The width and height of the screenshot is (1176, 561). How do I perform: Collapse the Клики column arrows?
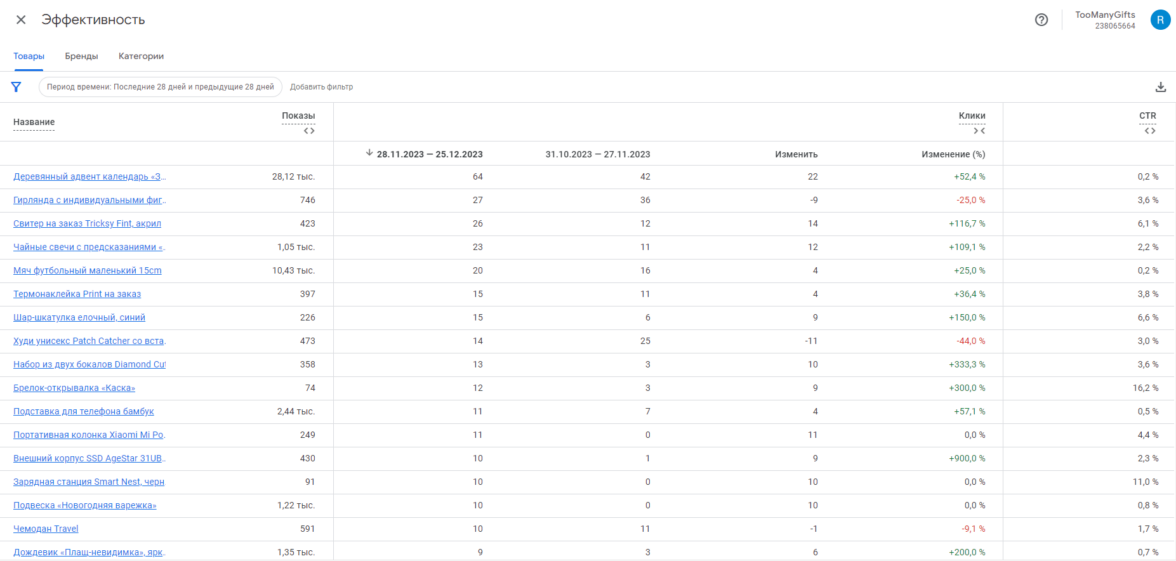[x=979, y=130]
